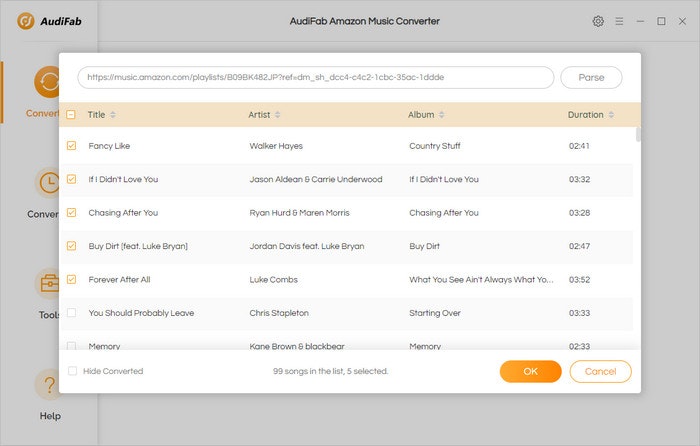Viewport: 700px width, 446px height.
Task: Open the Tools toolbox icon
Action: coord(47,284)
